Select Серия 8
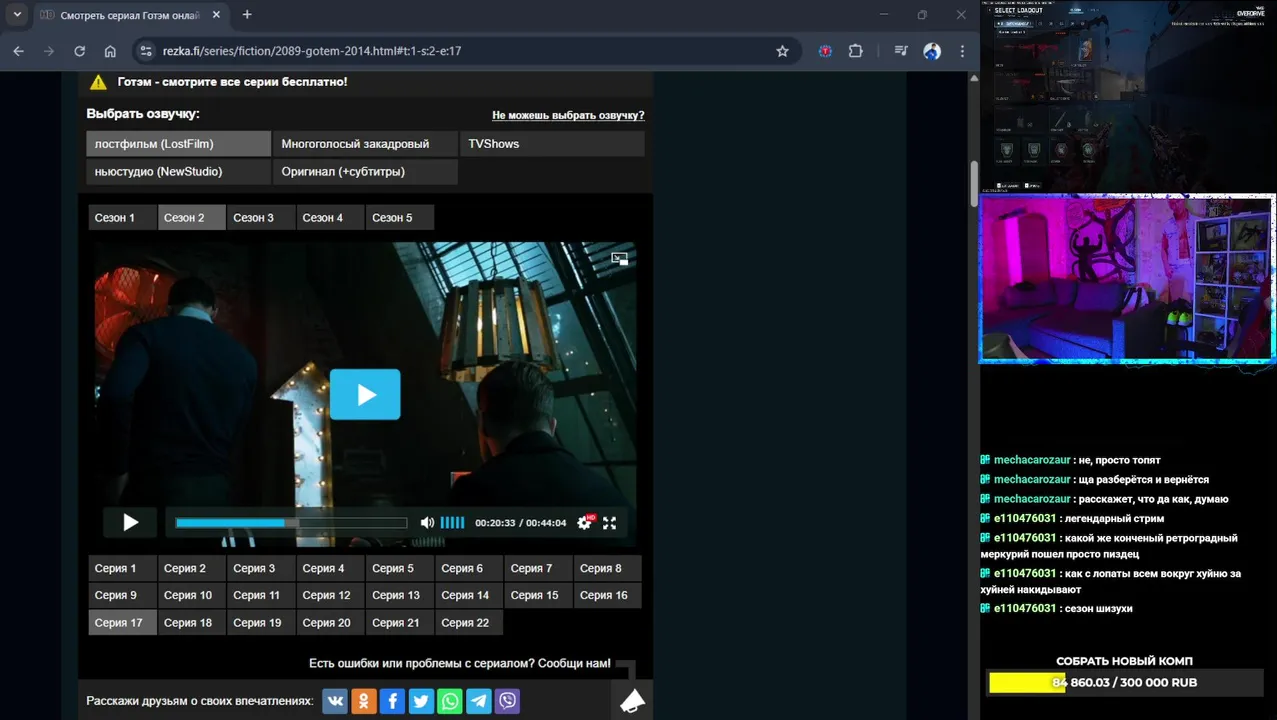 (x=608, y=568)
